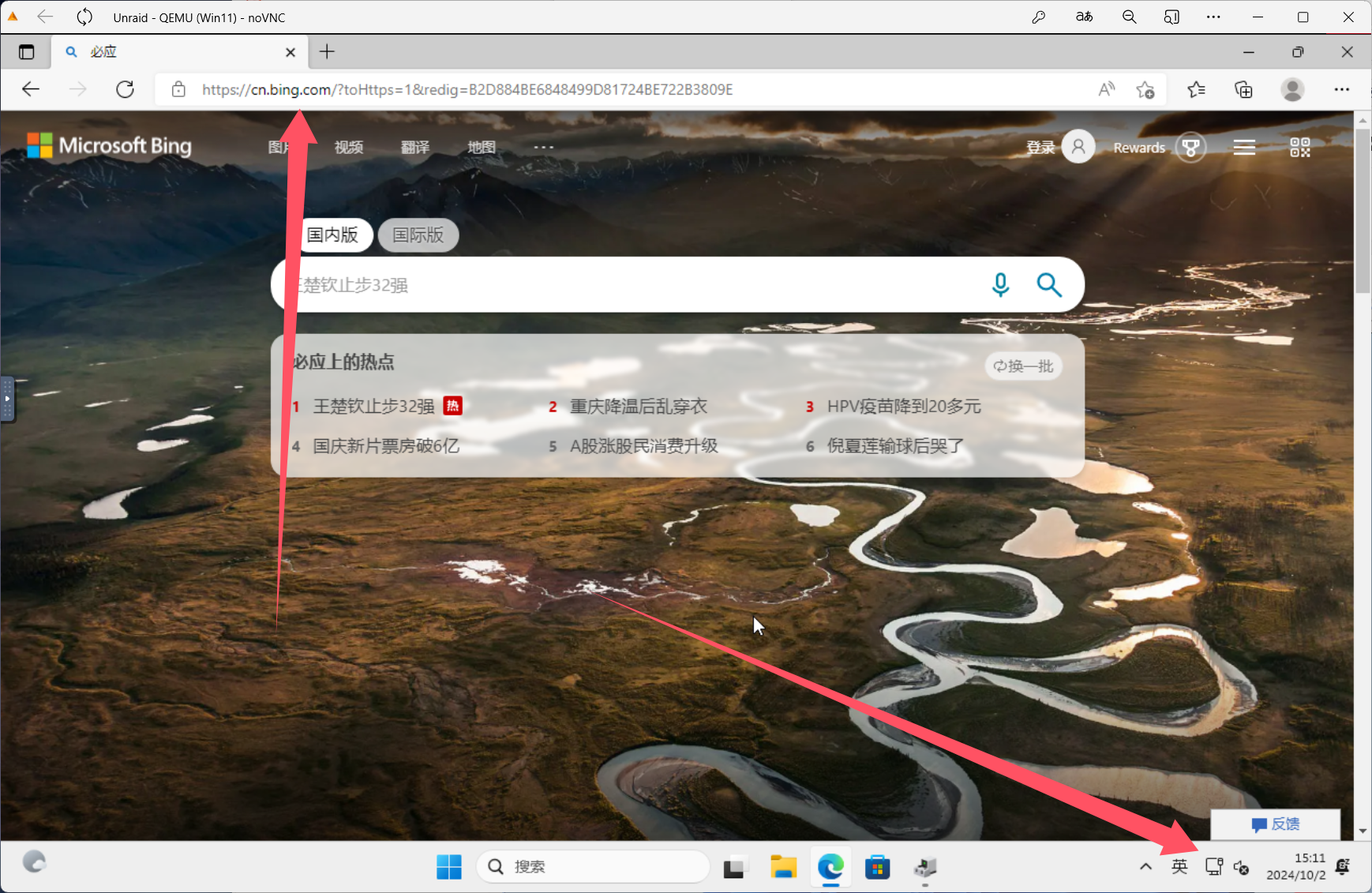Refresh the page in Edge
Image resolution: width=1372 pixels, height=893 pixels.
[125, 89]
